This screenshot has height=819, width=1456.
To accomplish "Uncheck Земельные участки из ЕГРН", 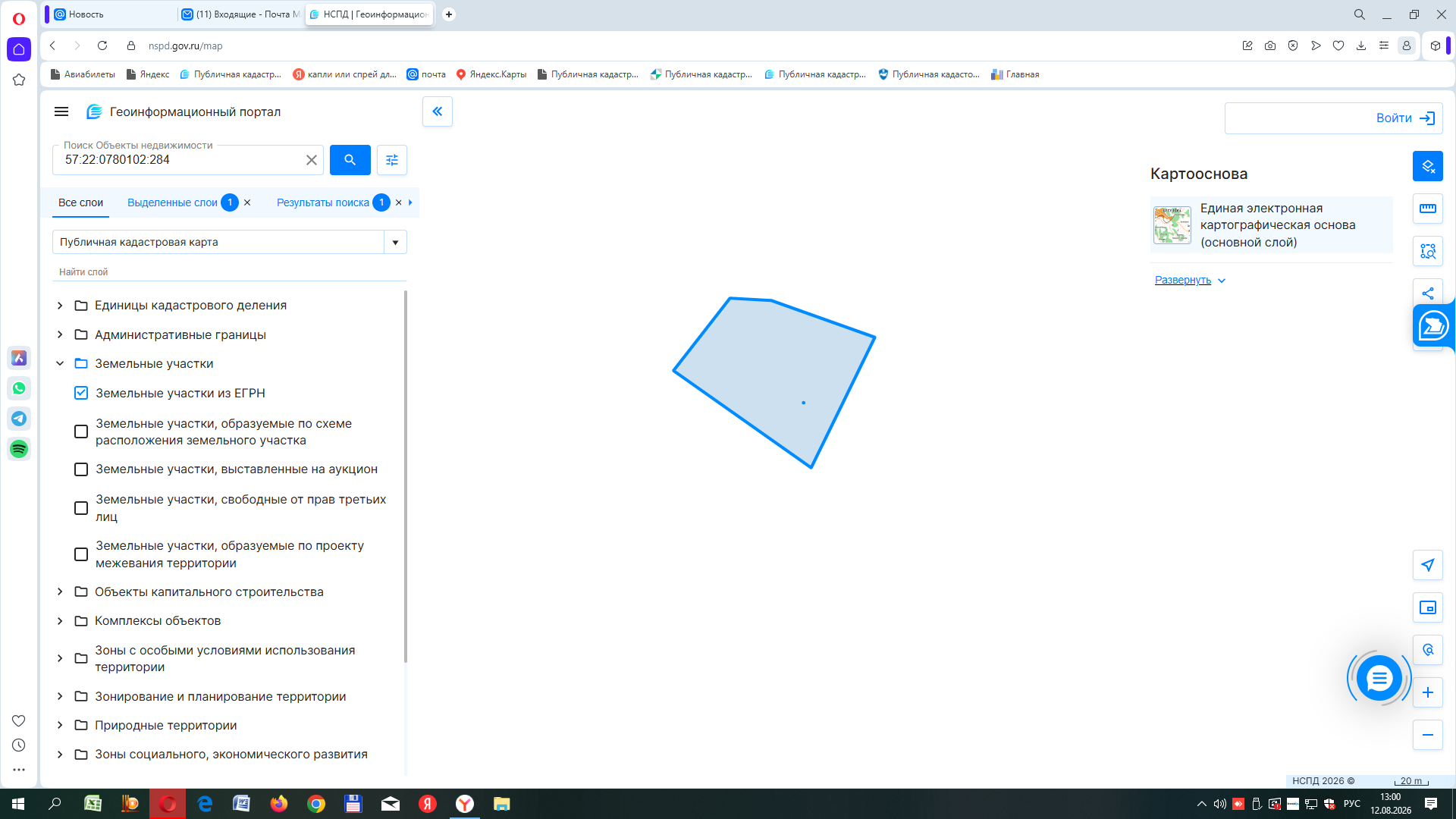I will tap(81, 393).
